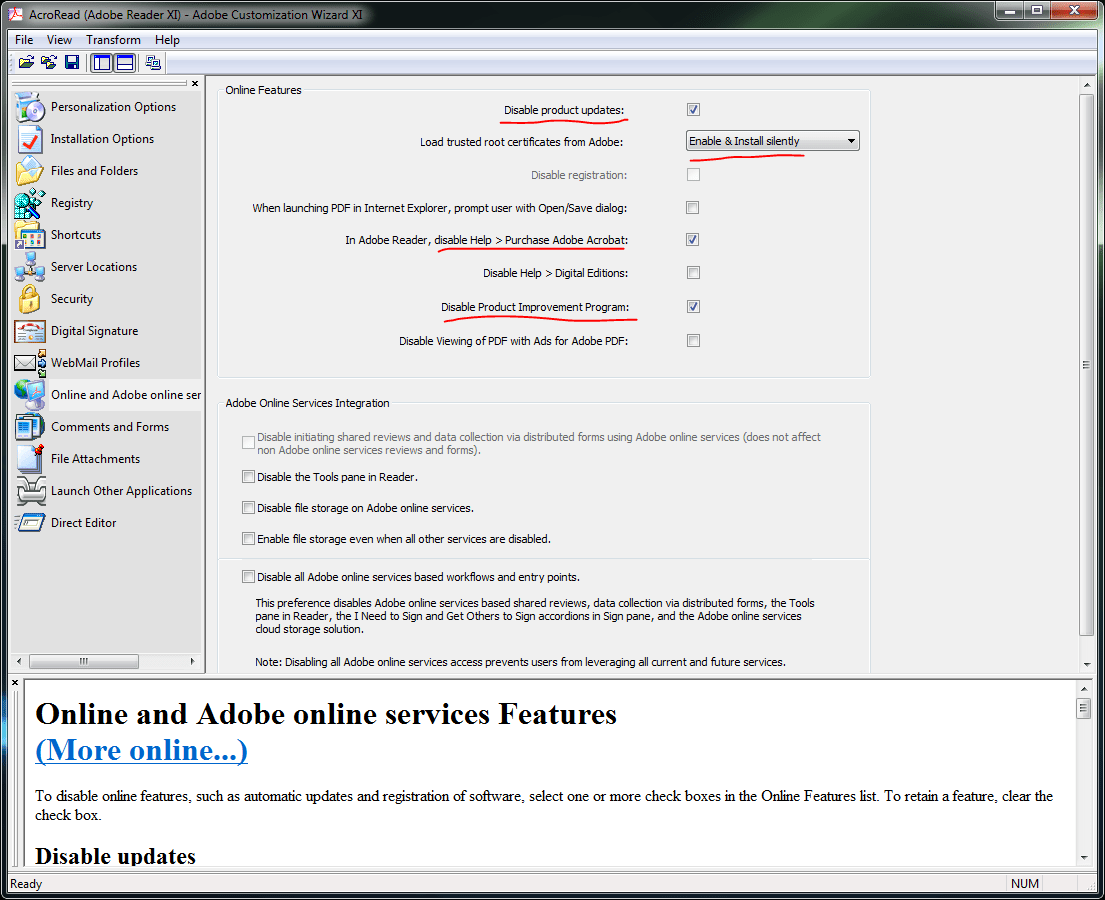Open the Transform menu

(x=113, y=39)
